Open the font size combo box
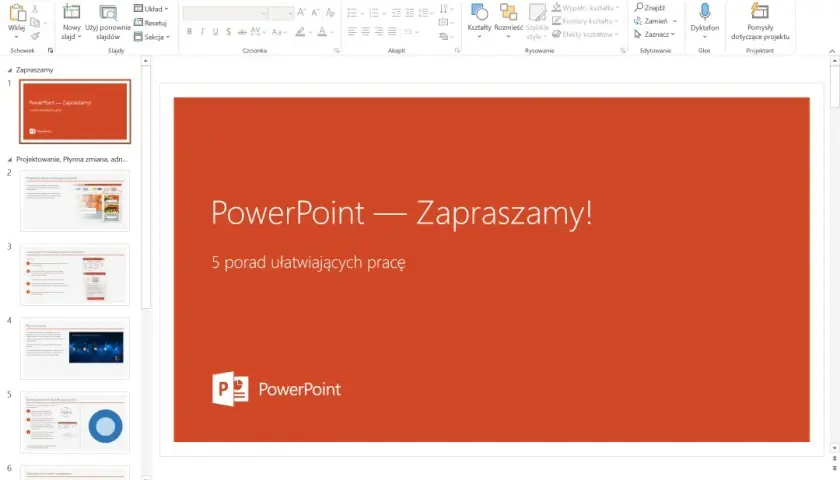The image size is (840, 480). (x=282, y=13)
